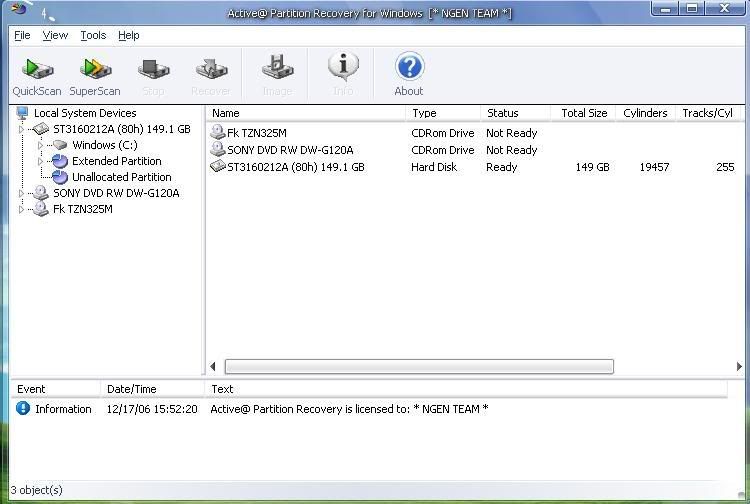The height and width of the screenshot is (504, 750).
Task: Open the Tools menu
Action: point(93,35)
